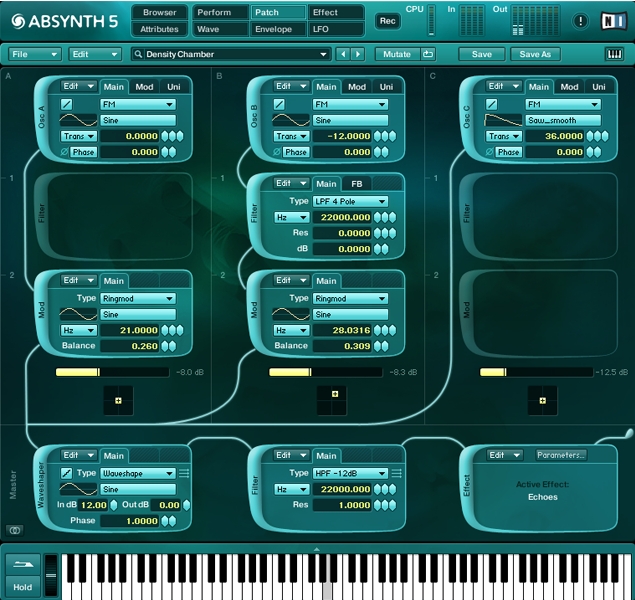This screenshot has height=600, width=635.
Task: Open channel B Filter LPF 4 Pole dropdown
Action: (x=350, y=201)
